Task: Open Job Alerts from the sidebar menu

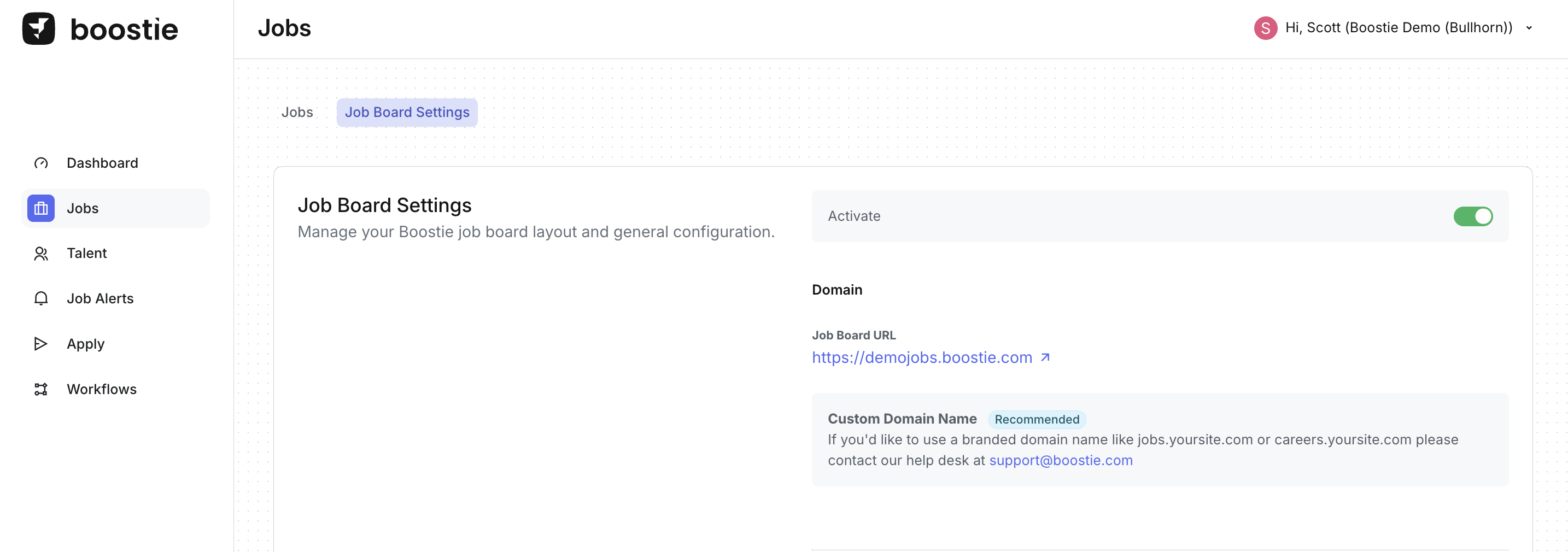Action: (100, 298)
